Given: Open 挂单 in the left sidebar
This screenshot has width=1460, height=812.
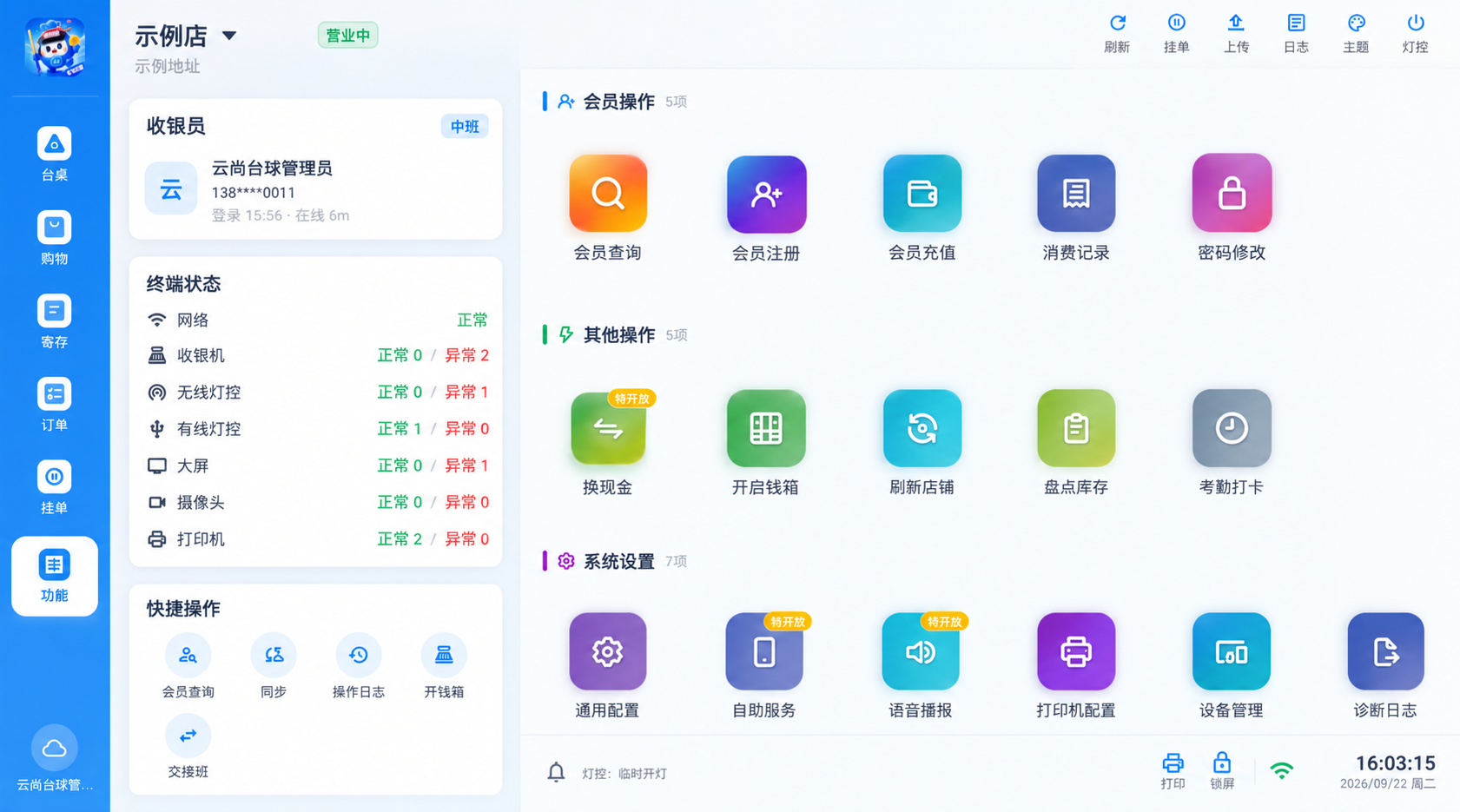Looking at the screenshot, I should (x=54, y=488).
